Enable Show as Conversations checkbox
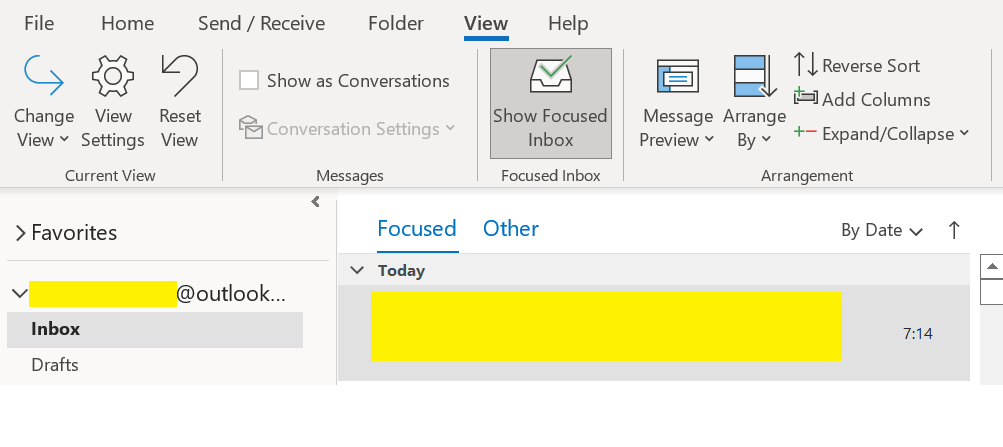1003x447 pixels. 249,81
